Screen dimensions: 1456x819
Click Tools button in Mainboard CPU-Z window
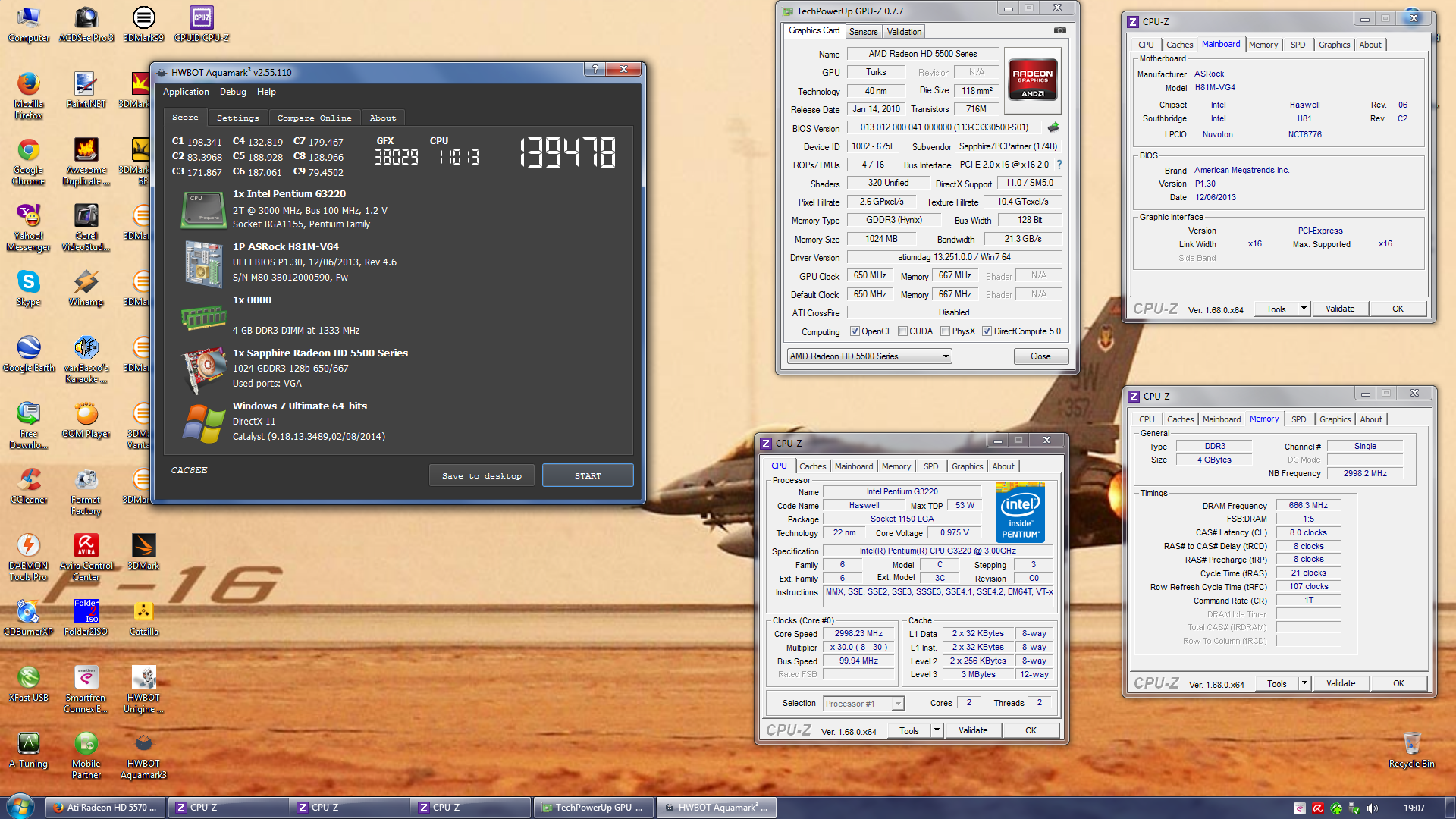point(1276,309)
